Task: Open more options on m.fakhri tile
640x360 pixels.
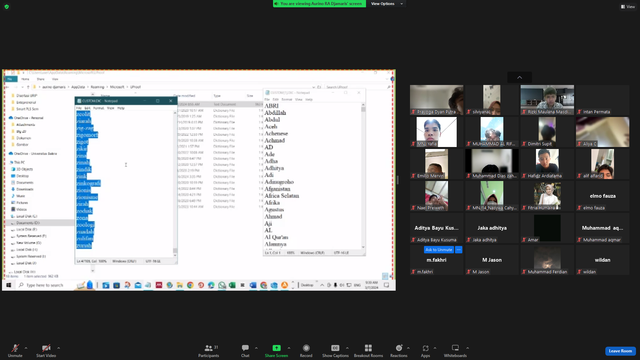Action: click(458, 249)
